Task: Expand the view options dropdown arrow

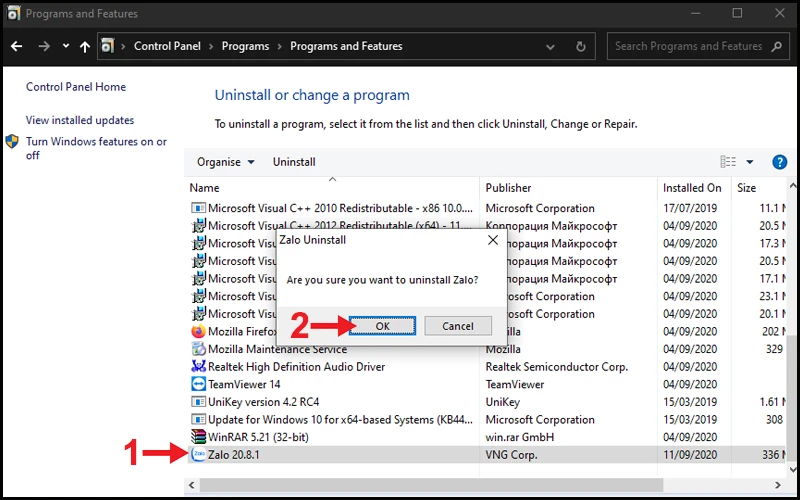Action: click(749, 162)
